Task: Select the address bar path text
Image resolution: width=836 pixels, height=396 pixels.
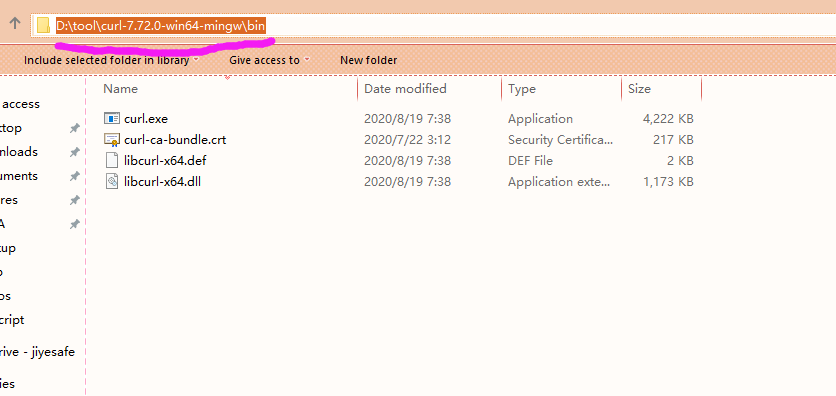Action: [161, 26]
